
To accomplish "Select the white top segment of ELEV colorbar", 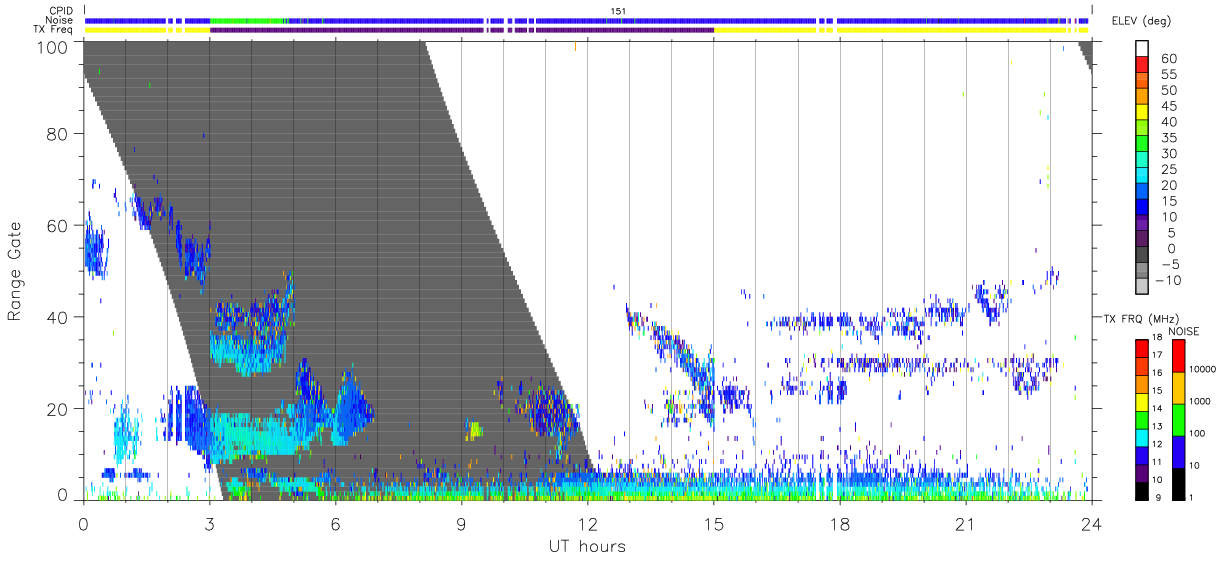I will [x=1142, y=49].
